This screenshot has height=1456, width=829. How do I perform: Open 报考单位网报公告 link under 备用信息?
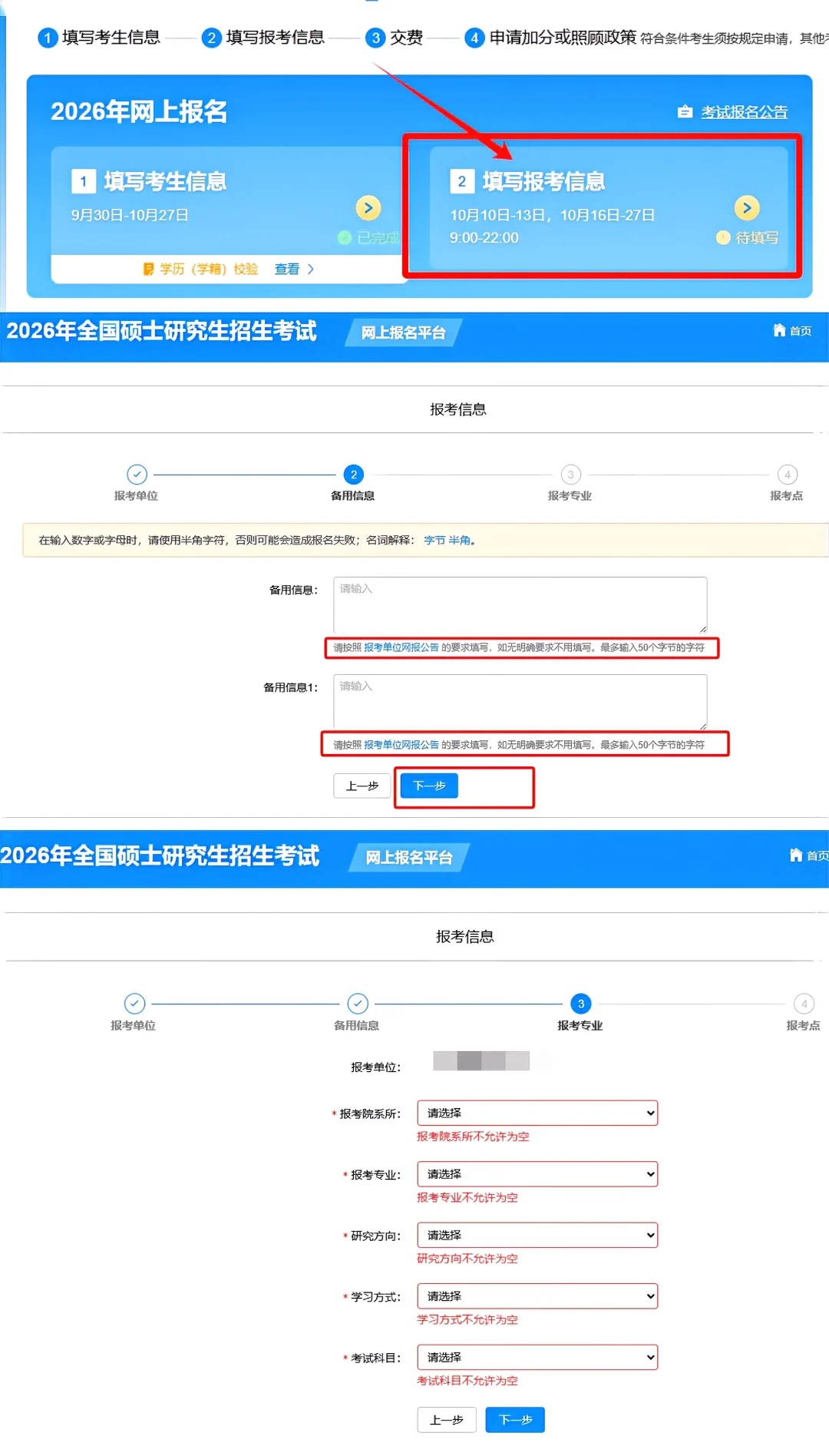(x=401, y=647)
